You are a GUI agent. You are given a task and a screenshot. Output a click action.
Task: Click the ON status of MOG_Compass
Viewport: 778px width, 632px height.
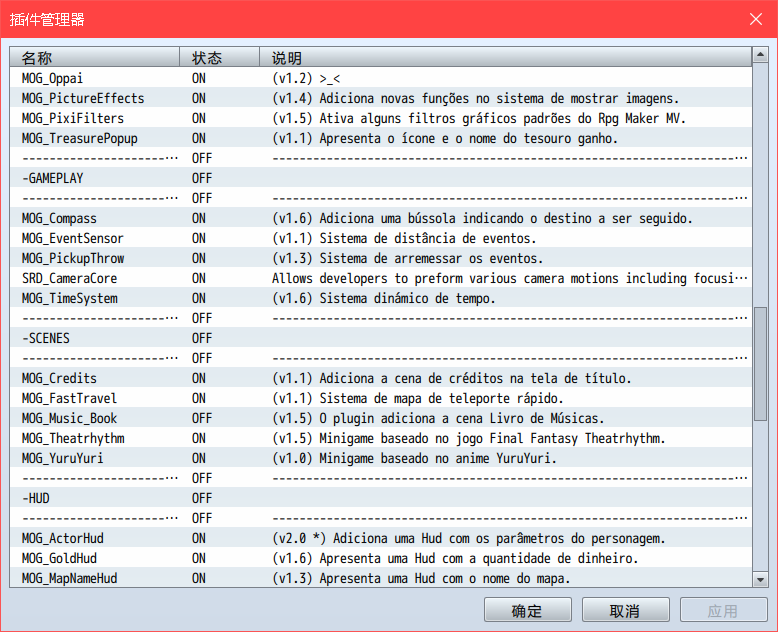(199, 218)
